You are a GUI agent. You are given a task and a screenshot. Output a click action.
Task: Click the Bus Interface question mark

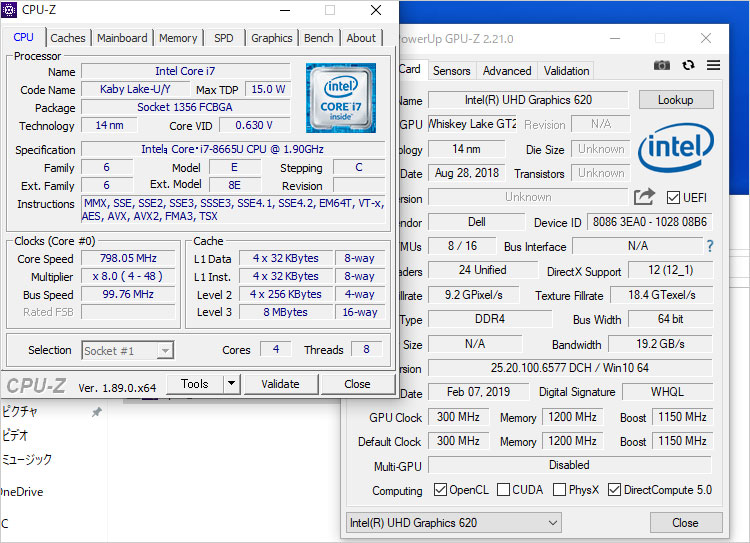[x=710, y=246]
